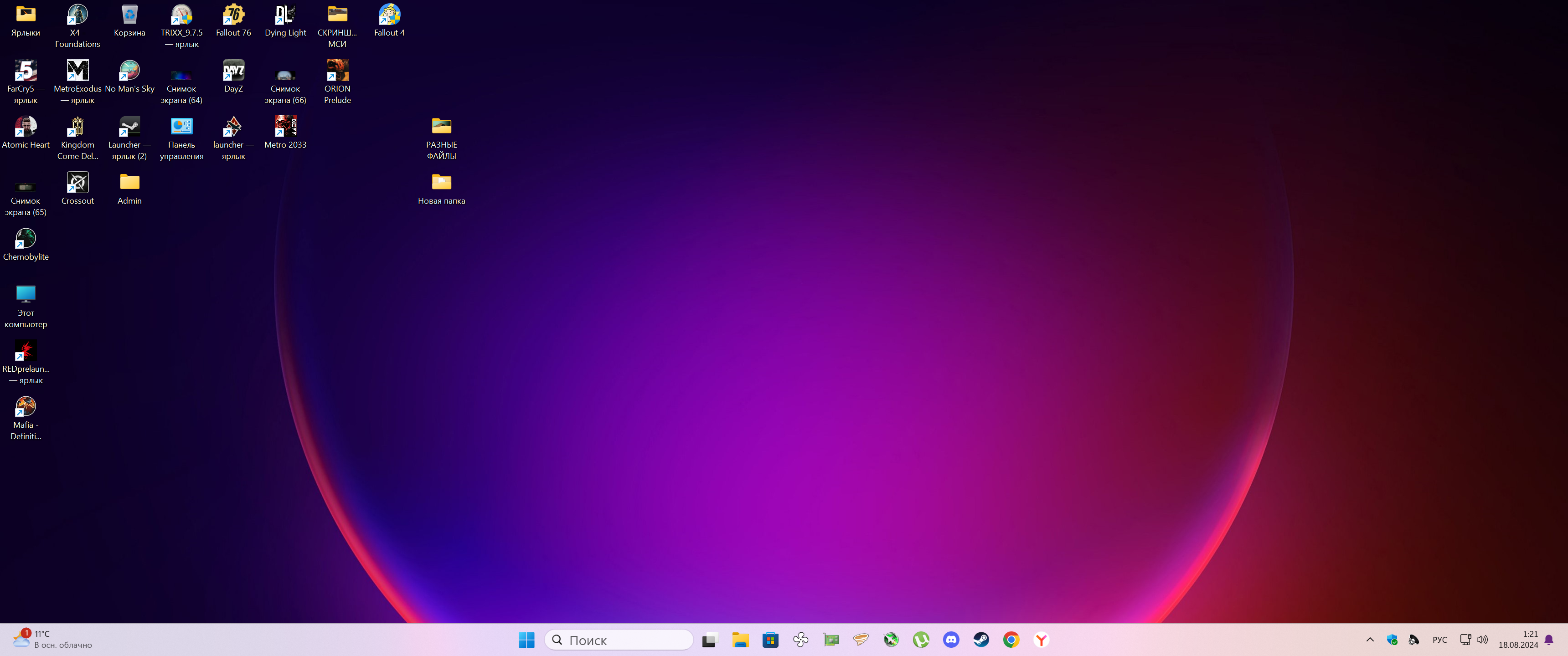Open volume control speaker icon
Viewport: 1568px width, 656px height.
pos(1482,640)
